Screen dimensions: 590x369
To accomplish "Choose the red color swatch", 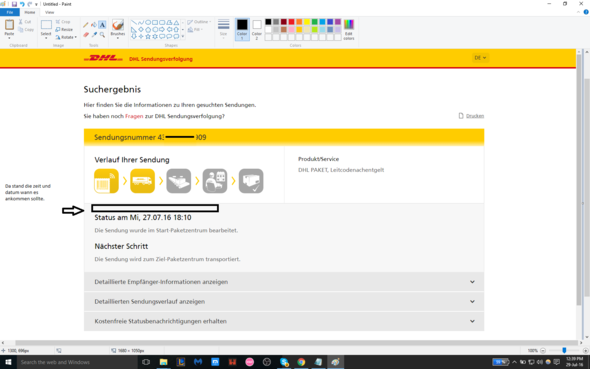I will 291,22.
